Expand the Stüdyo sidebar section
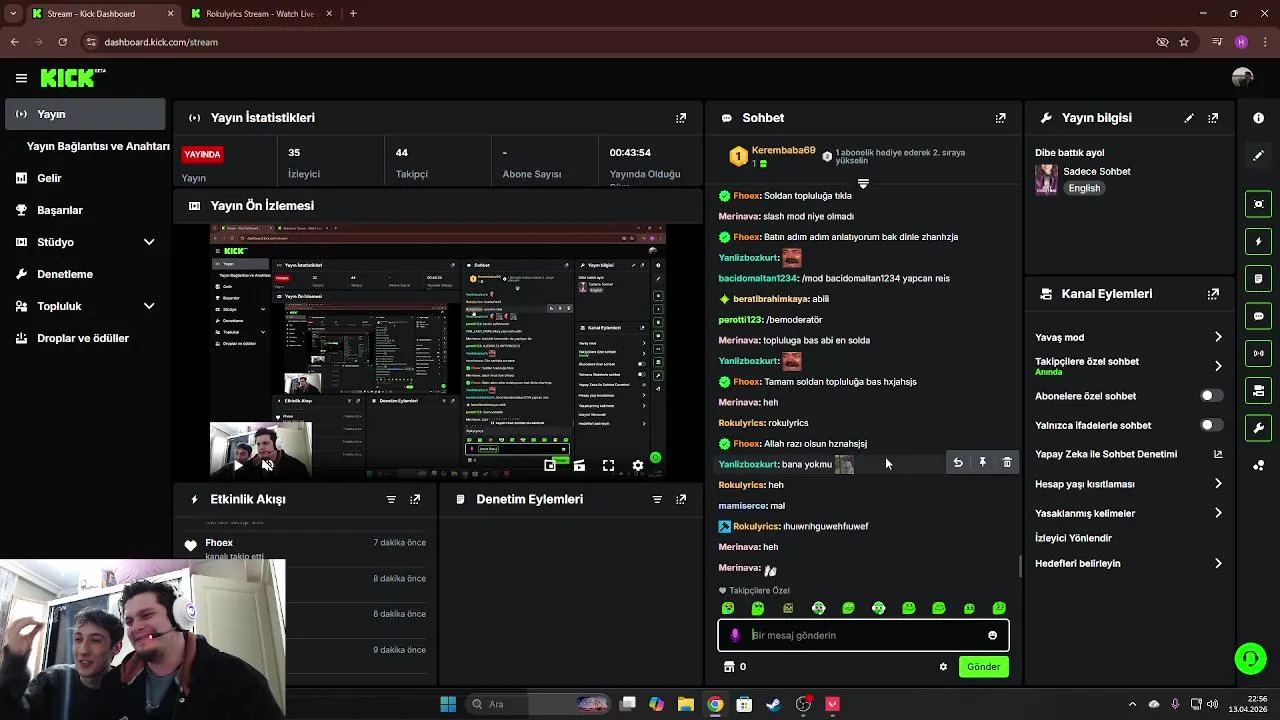The width and height of the screenshot is (1280, 720). [x=149, y=242]
